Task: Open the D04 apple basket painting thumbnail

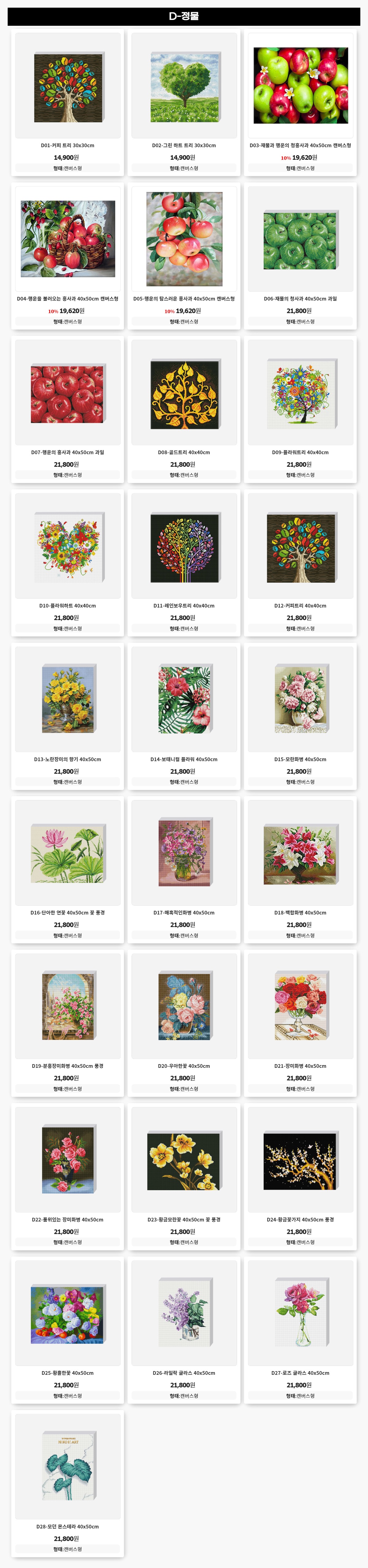Action: [67, 239]
